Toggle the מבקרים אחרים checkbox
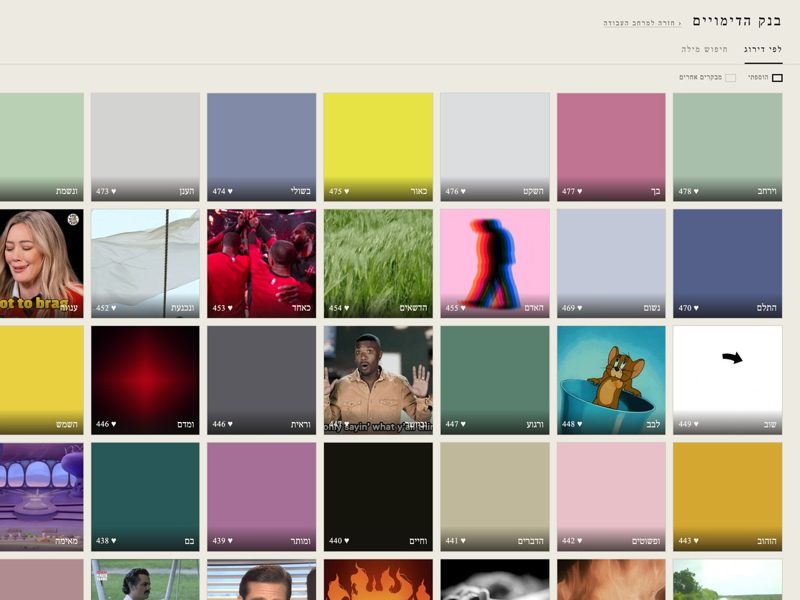800x600 pixels. point(731,78)
